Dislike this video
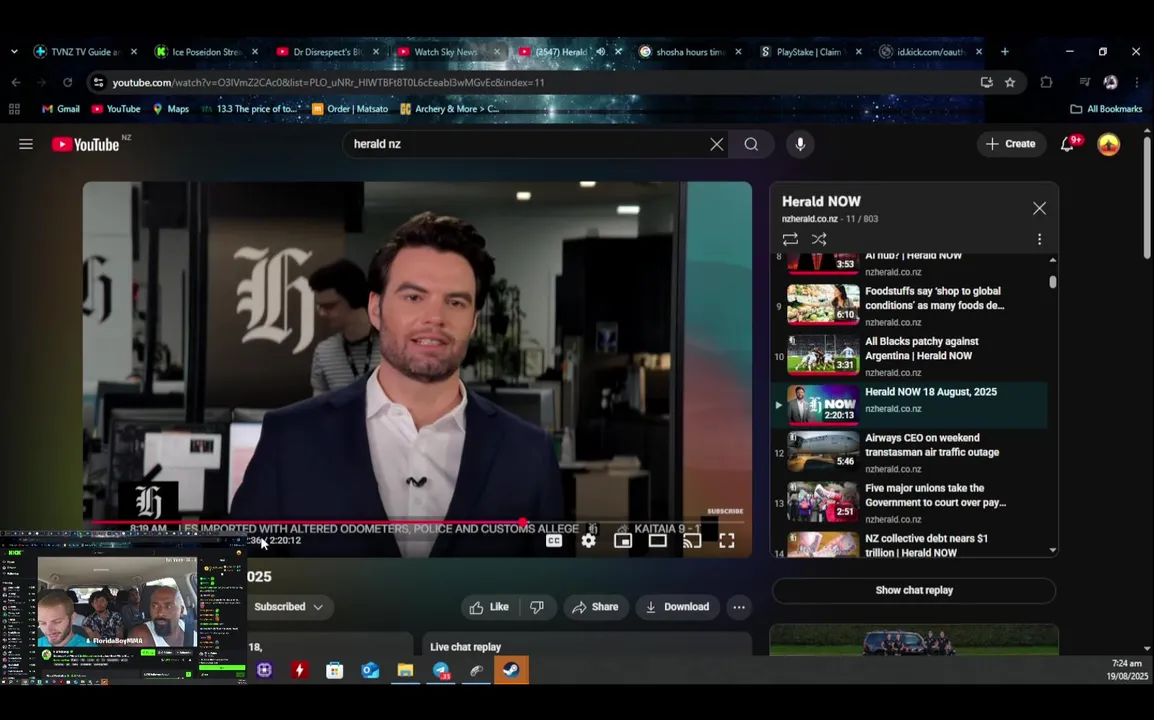Image resolution: width=1154 pixels, height=720 pixels. tap(537, 607)
